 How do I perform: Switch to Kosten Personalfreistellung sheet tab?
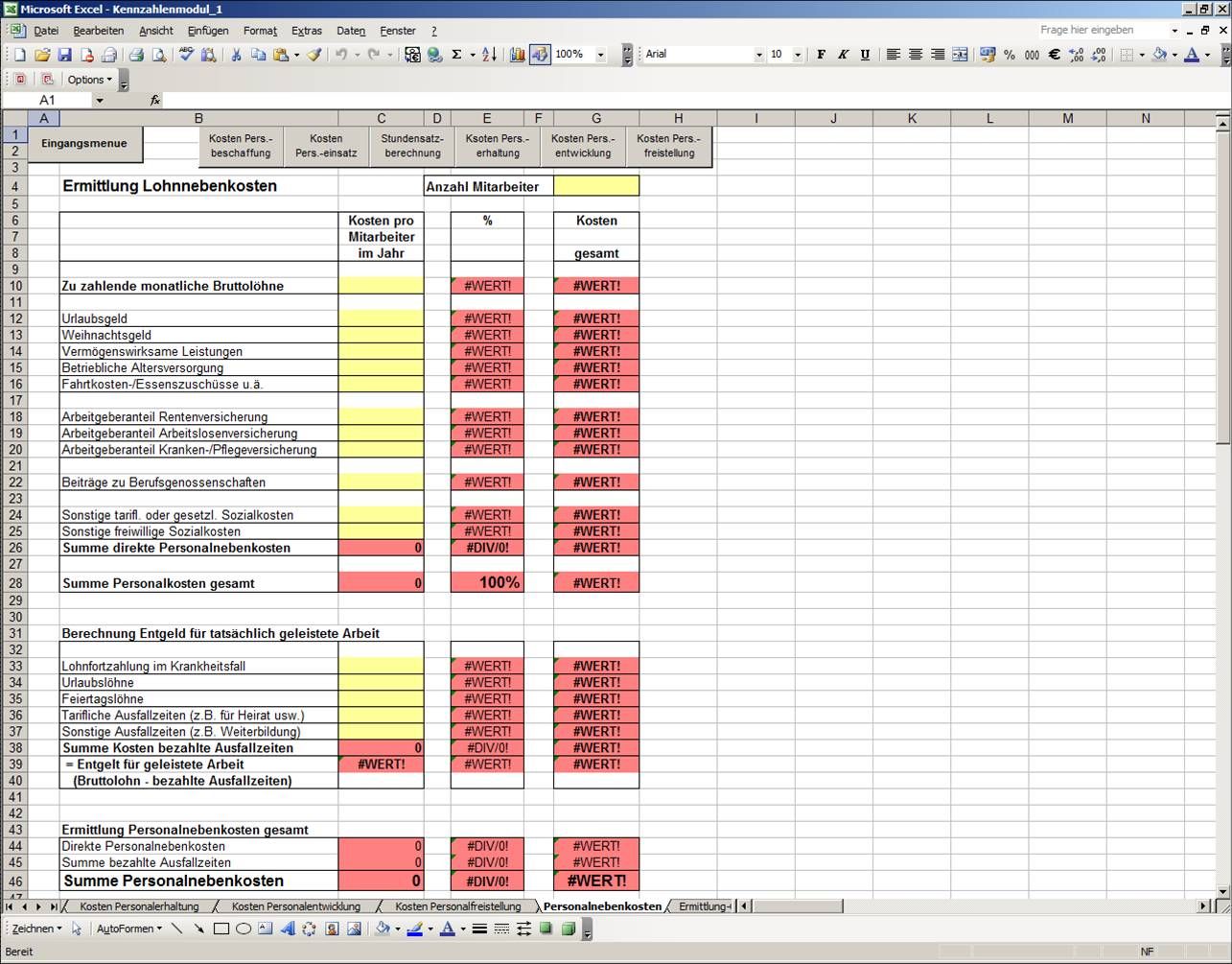pos(458,906)
